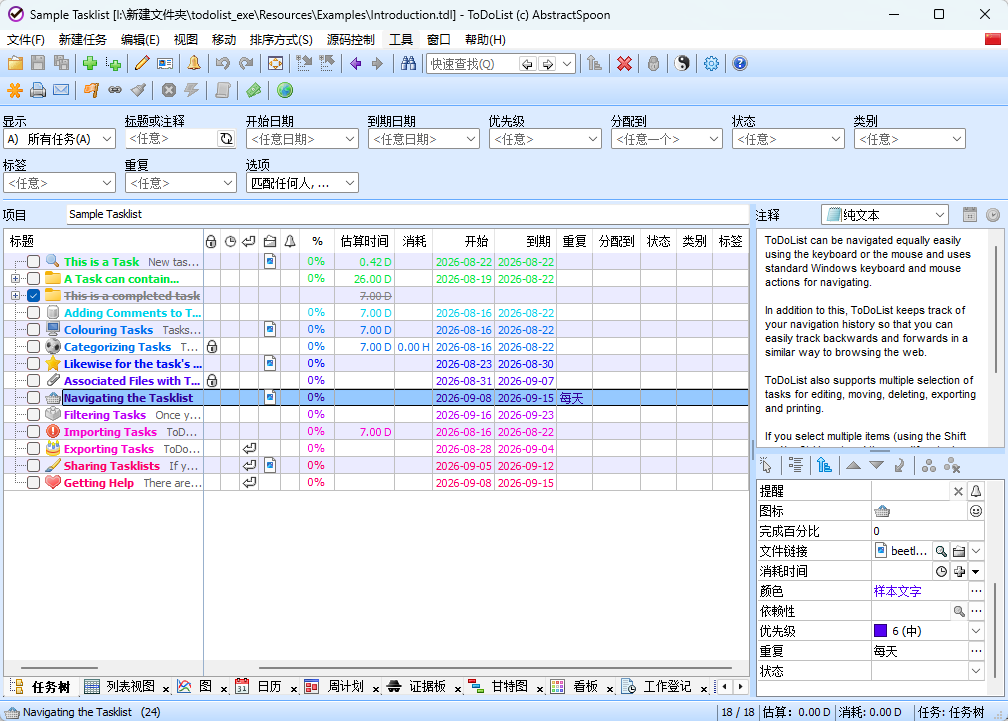Open the 纯文本 comment format dropdown
Image resolution: width=1008 pixels, height=721 pixels.
(x=885, y=215)
